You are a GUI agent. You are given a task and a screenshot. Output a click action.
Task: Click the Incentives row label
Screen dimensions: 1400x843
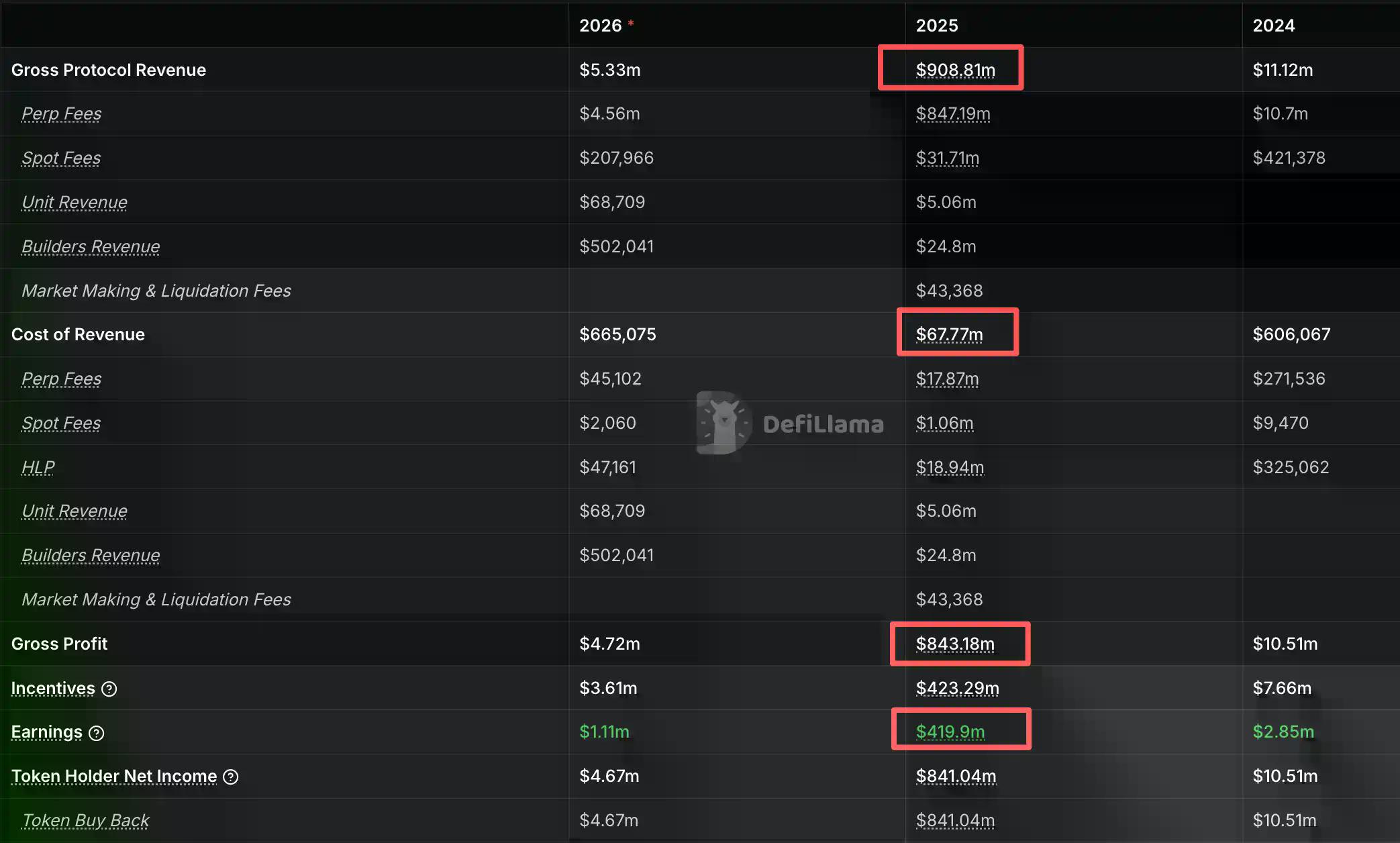point(53,688)
